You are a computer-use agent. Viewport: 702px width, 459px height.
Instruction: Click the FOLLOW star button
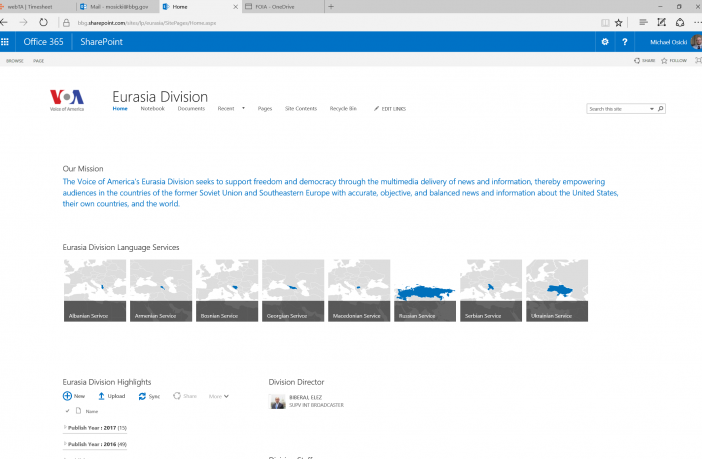pos(674,60)
